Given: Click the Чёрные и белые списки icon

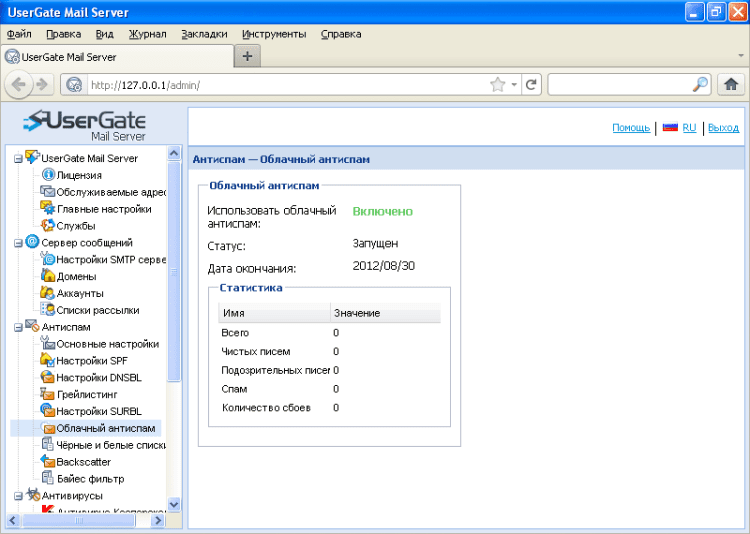Looking at the screenshot, I should pos(47,444).
